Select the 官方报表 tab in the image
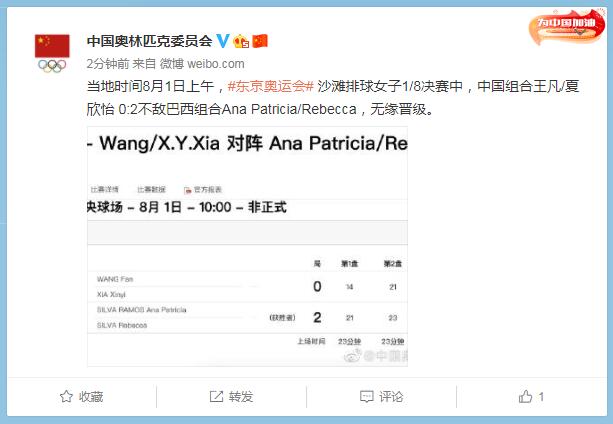The height and width of the screenshot is (424, 613). [203, 190]
